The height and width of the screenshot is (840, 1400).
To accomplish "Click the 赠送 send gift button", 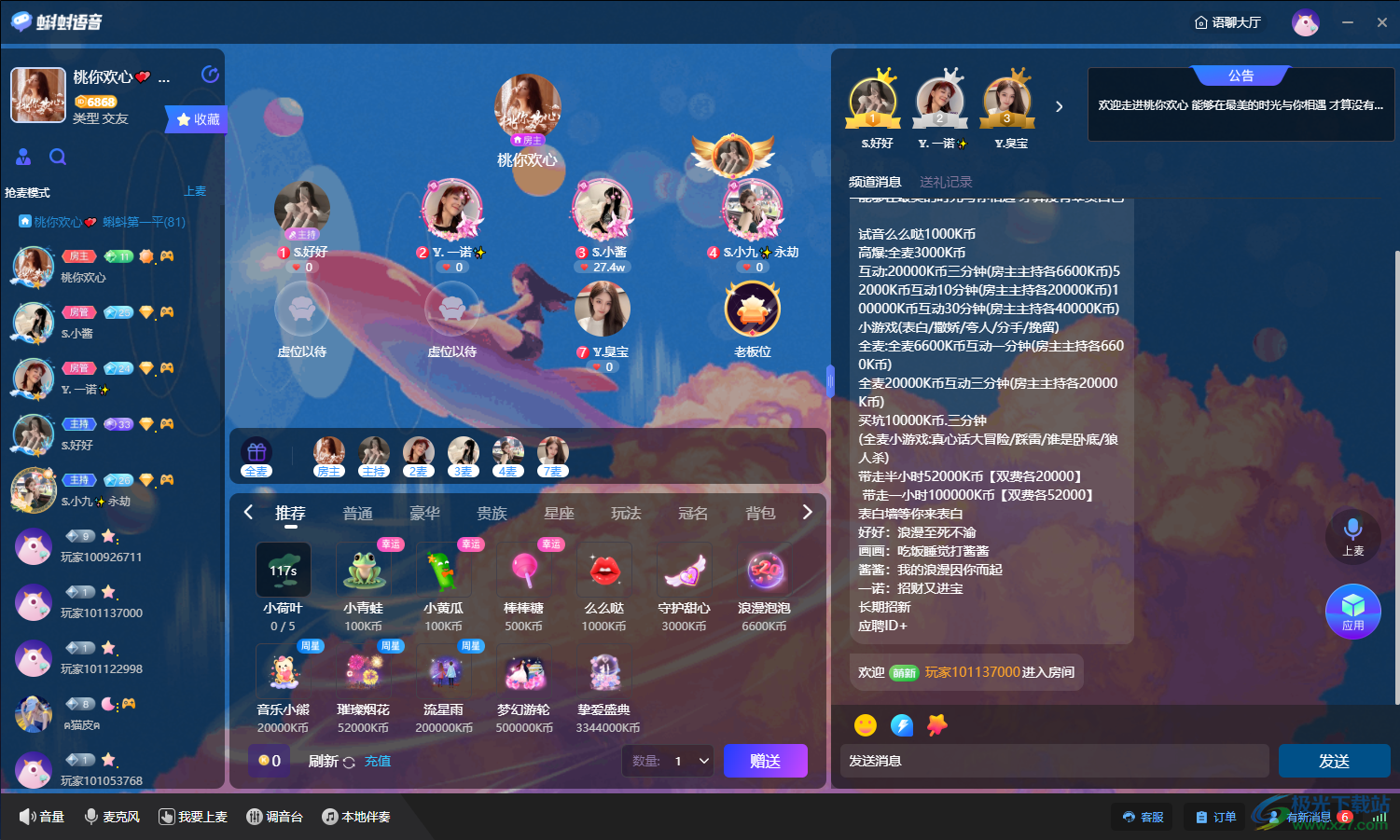I will (765, 761).
